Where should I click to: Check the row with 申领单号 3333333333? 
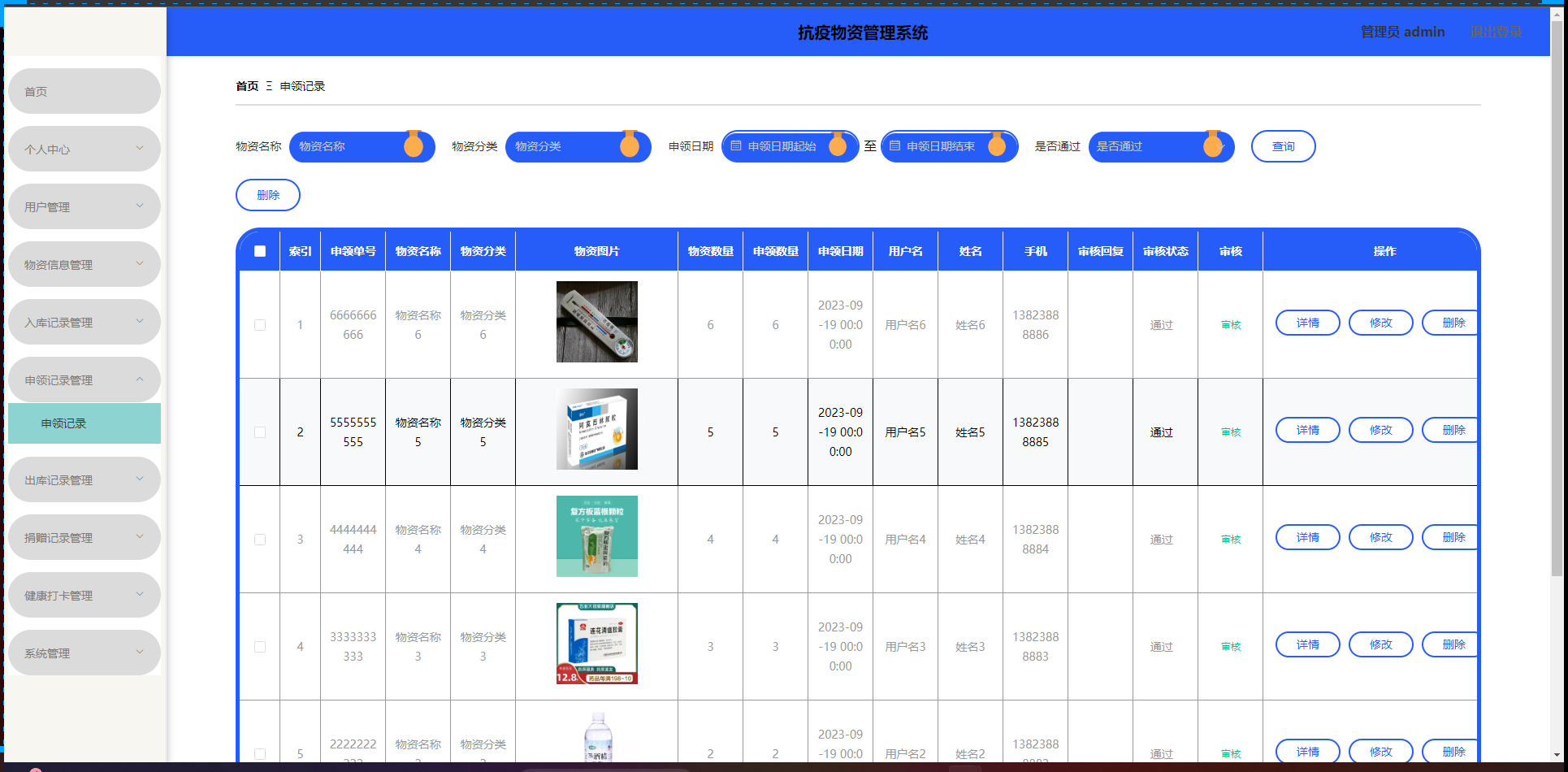click(260, 647)
